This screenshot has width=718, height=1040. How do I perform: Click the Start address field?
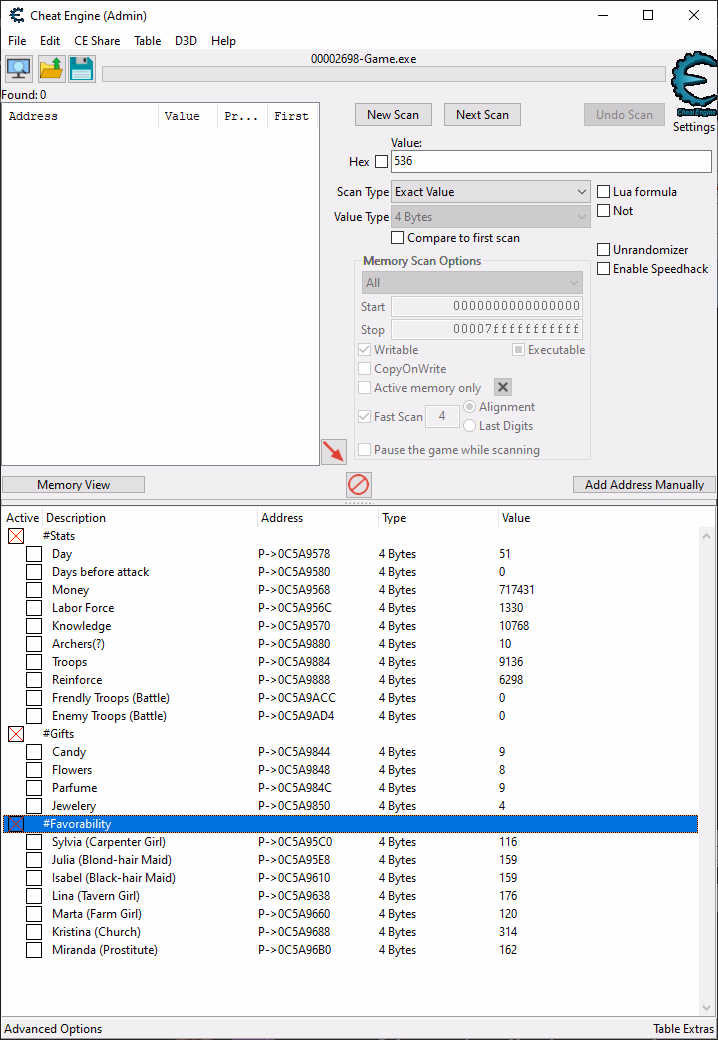pyautogui.click(x=487, y=306)
